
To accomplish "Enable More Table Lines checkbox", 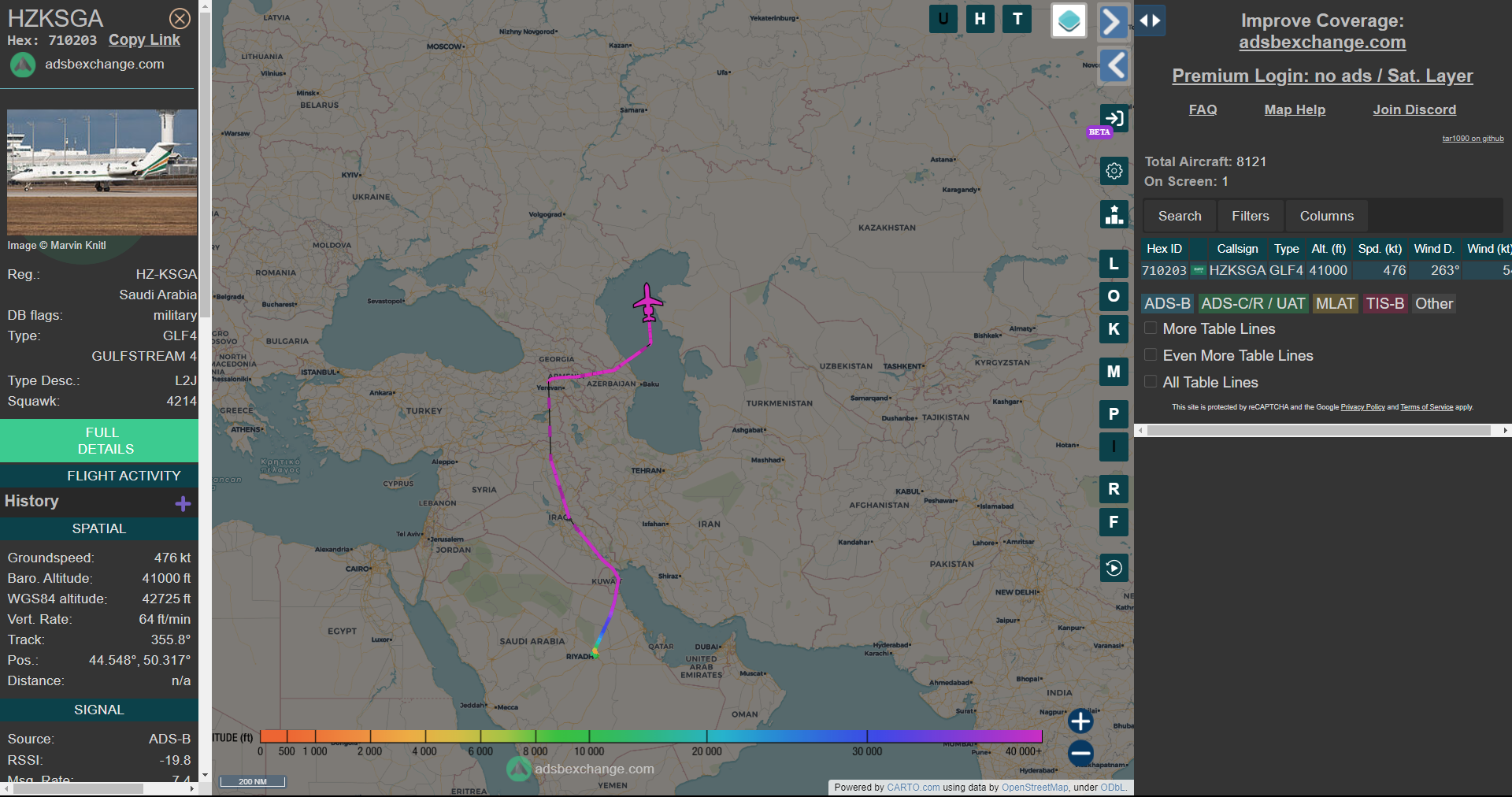I will (x=1151, y=328).
